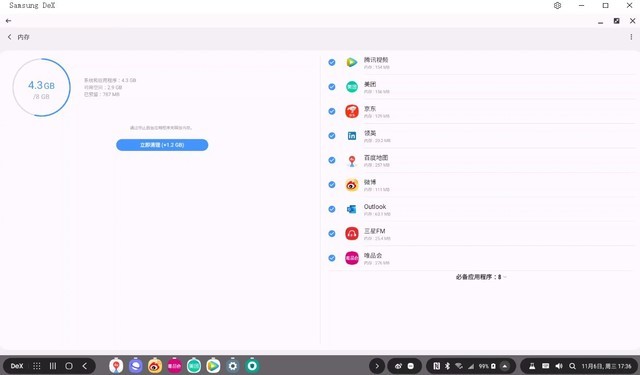This screenshot has height=375, width=640.
Task: Click the NFC status icon
Action: pos(436,366)
